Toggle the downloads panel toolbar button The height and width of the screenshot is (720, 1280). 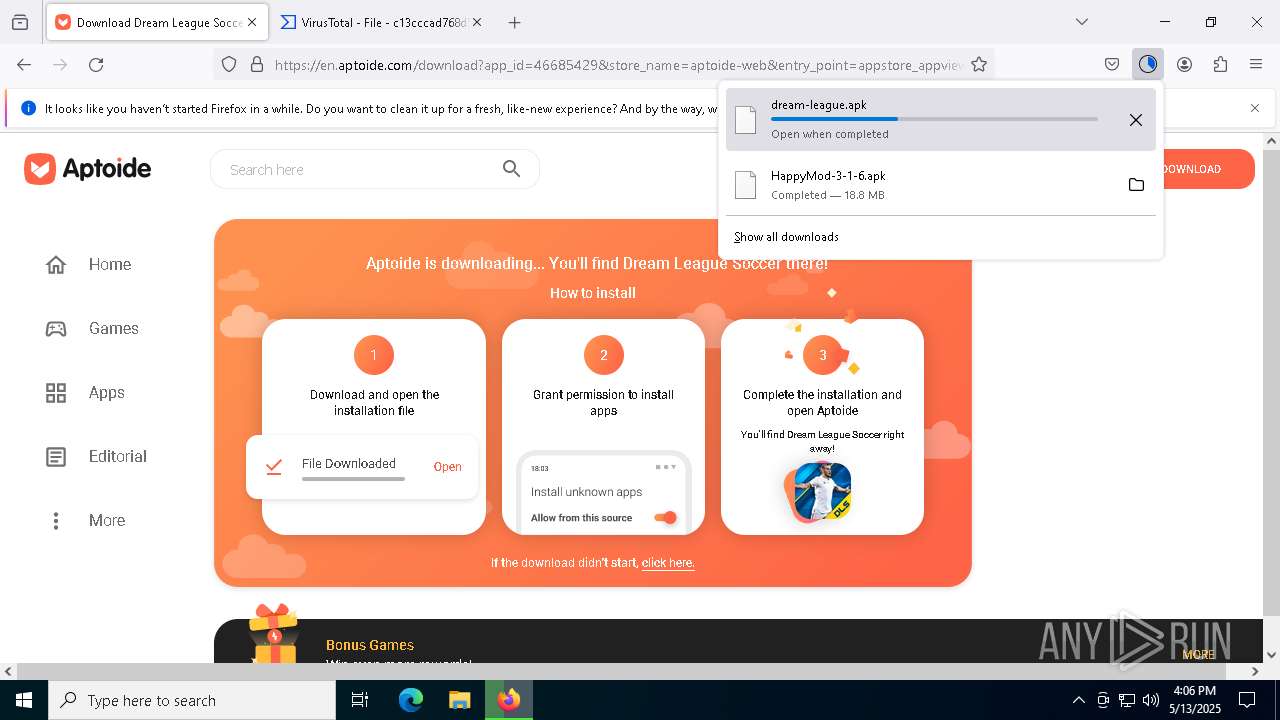point(1148,64)
